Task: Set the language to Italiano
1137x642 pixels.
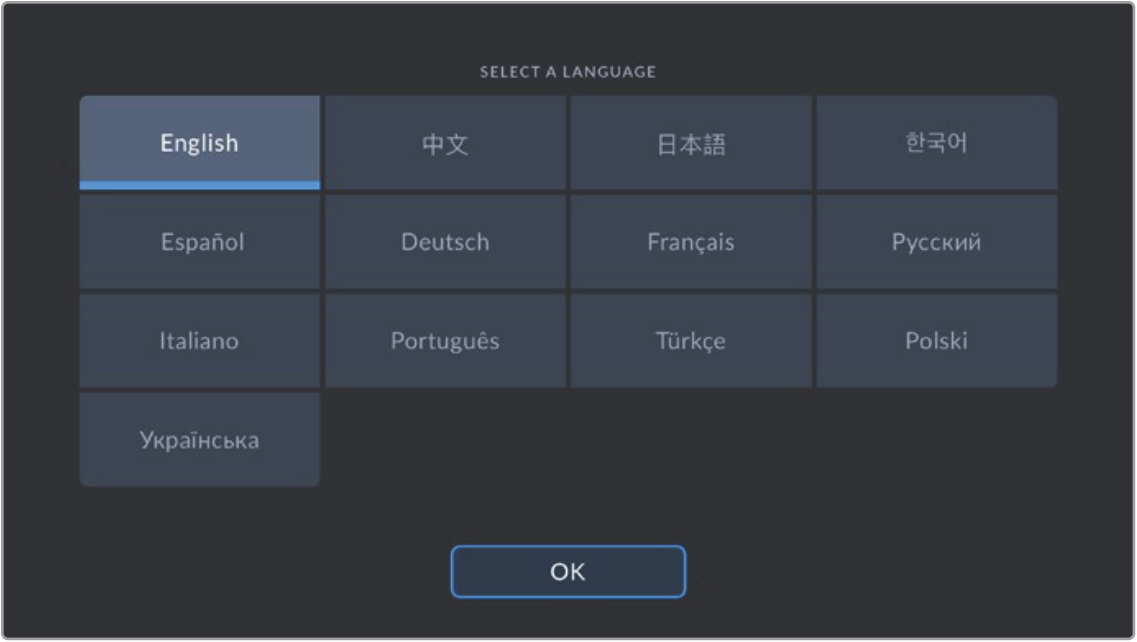Action: 200,340
